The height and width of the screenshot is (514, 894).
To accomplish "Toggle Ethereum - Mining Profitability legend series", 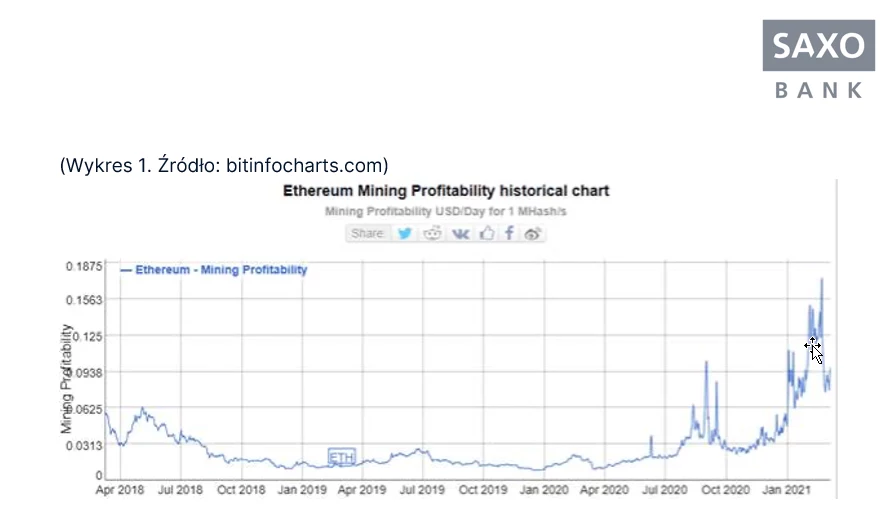I will pyautogui.click(x=214, y=270).
